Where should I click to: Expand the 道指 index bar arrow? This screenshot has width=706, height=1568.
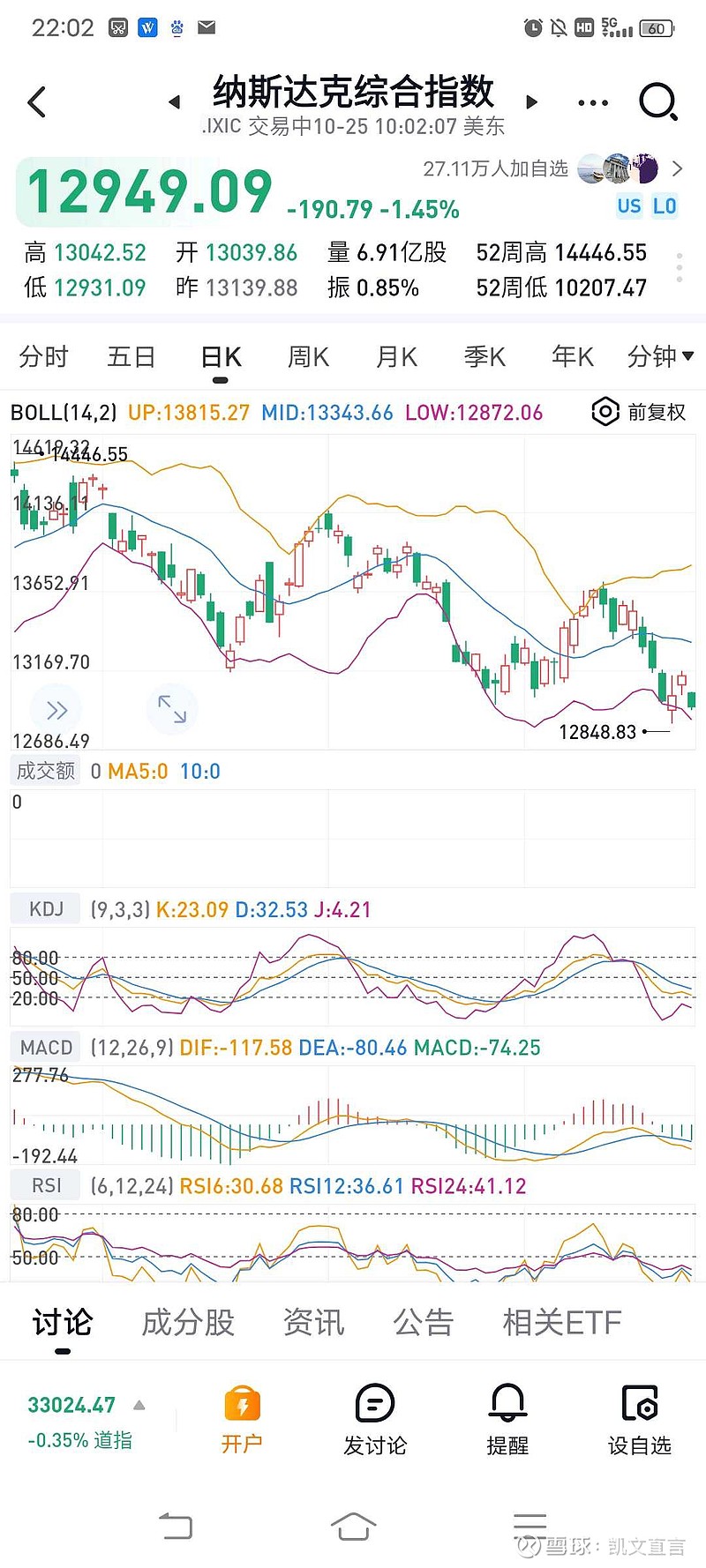point(139,1405)
